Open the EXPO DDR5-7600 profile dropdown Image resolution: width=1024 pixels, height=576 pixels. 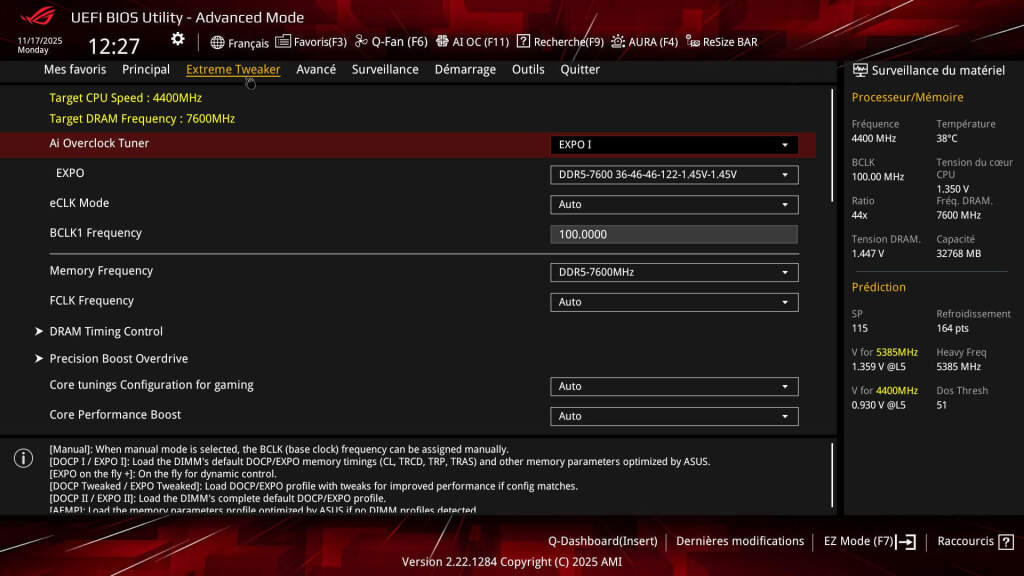[x=672, y=174]
